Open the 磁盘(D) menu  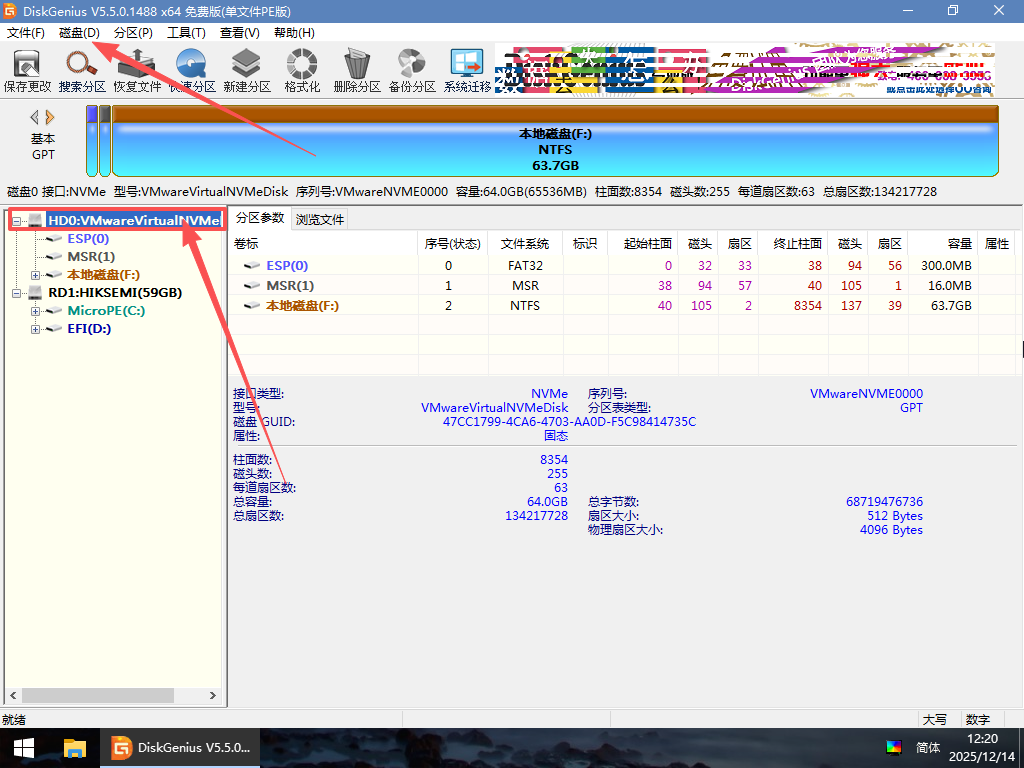point(79,33)
